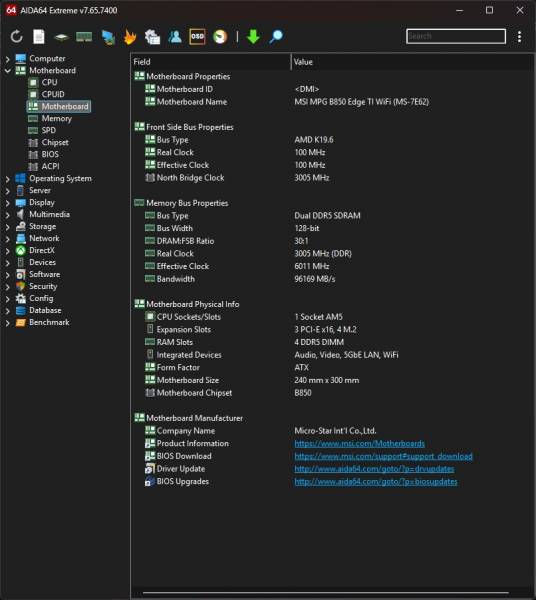Select the Security tree item
The width and height of the screenshot is (536, 600).
43,286
